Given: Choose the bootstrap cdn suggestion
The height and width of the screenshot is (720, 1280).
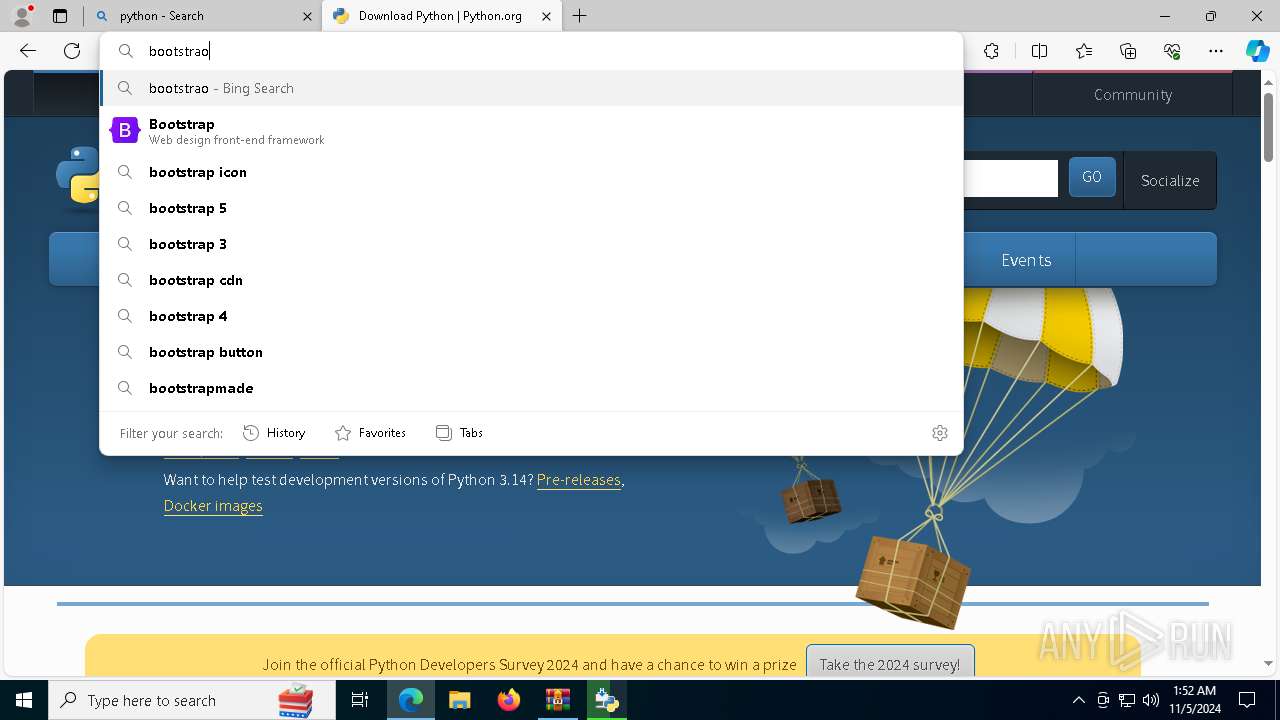Looking at the screenshot, I should [532, 280].
